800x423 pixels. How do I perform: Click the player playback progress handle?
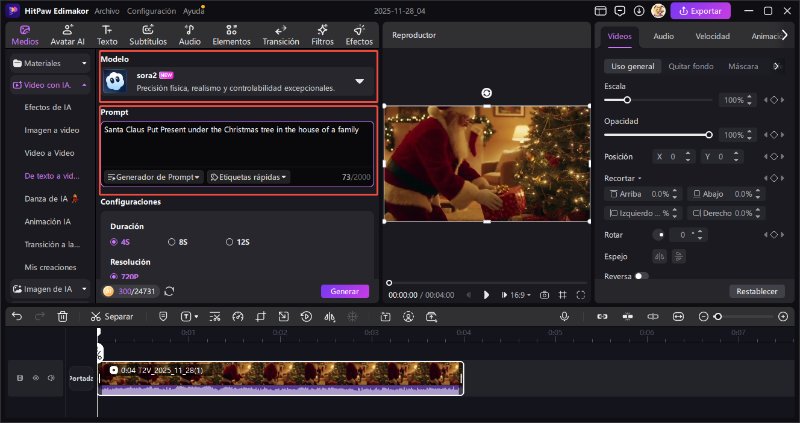[x=389, y=283]
